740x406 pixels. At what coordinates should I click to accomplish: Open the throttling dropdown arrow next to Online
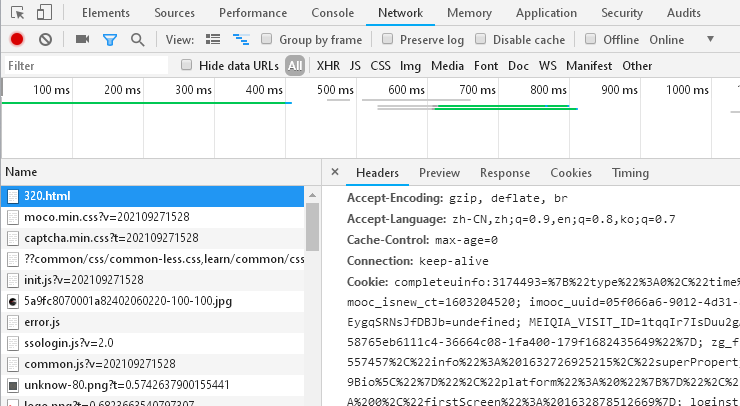[x=710, y=39]
